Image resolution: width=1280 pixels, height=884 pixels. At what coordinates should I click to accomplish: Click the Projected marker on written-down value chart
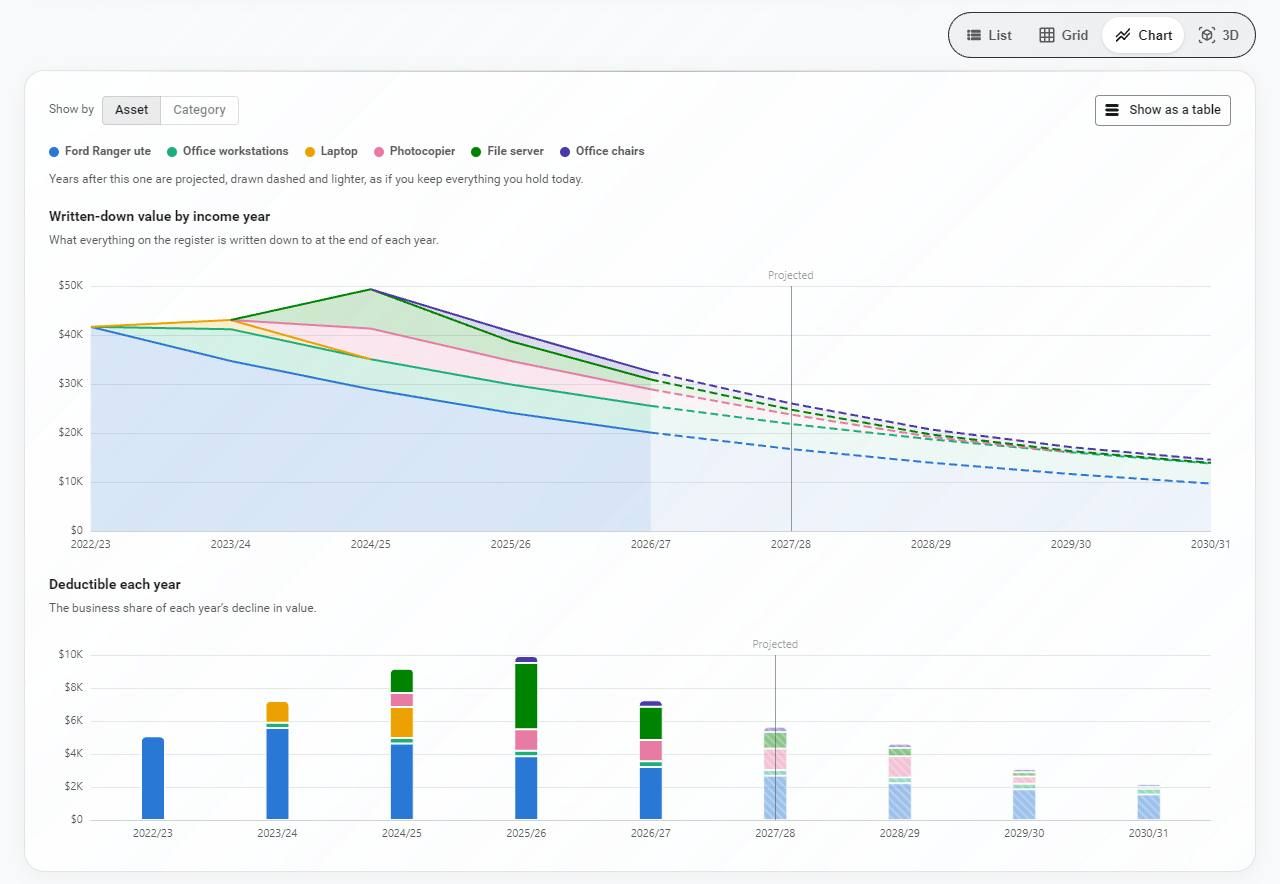pyautogui.click(x=791, y=275)
